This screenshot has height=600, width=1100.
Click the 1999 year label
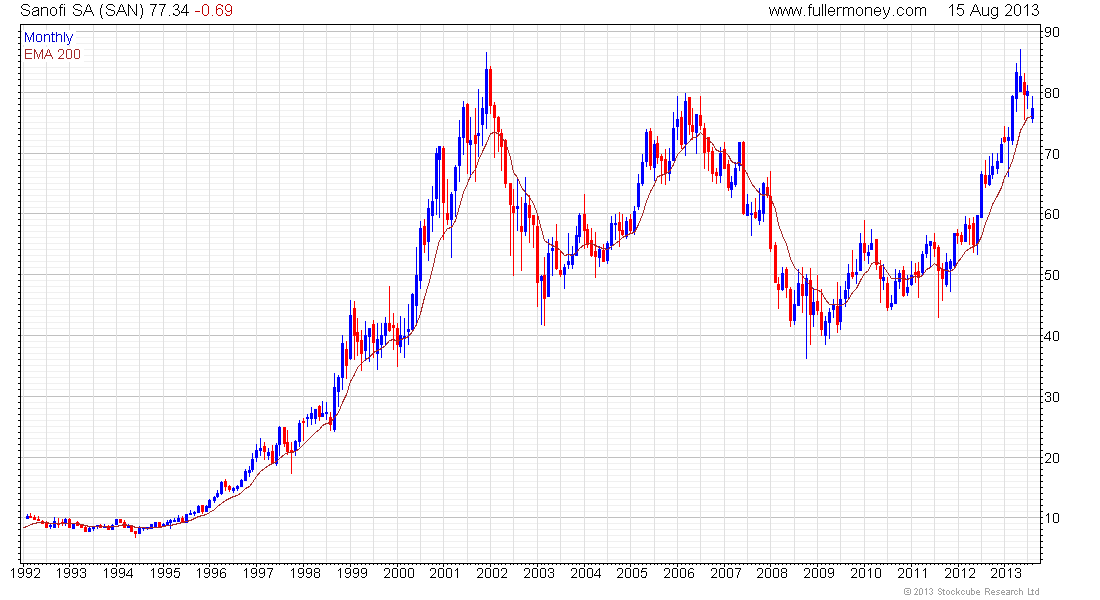pos(351,573)
